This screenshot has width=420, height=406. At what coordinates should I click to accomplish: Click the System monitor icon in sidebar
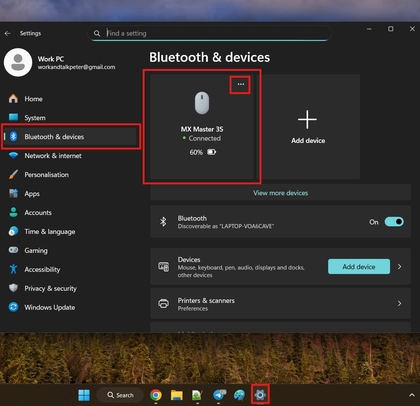click(13, 117)
